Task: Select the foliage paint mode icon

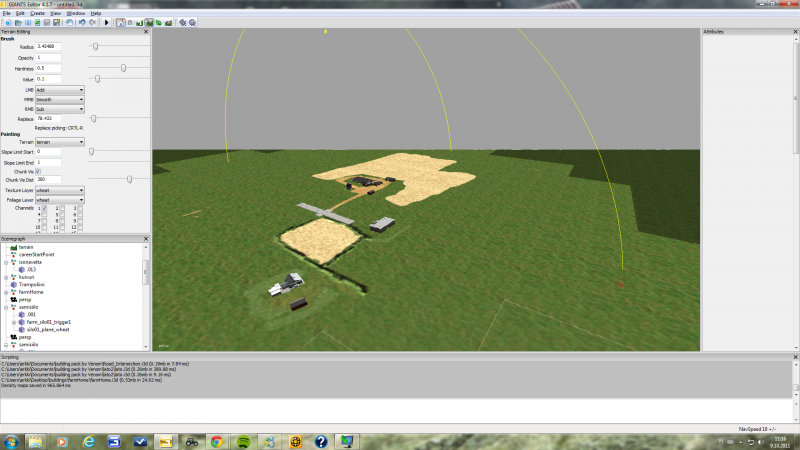Action: tap(159, 22)
